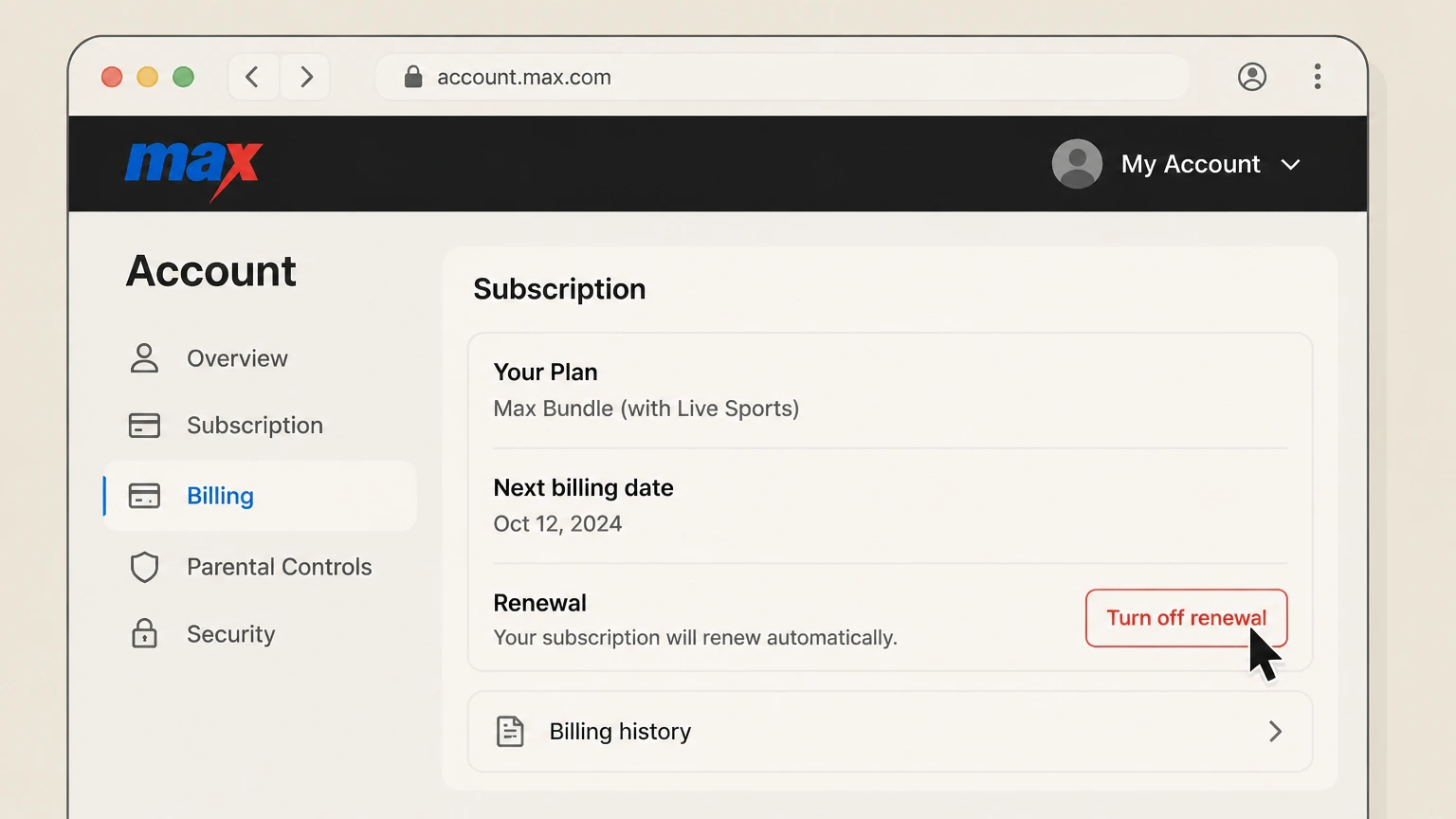Viewport: 1456px width, 819px height.
Task: Click the Parental Controls shield icon
Action: (x=144, y=567)
